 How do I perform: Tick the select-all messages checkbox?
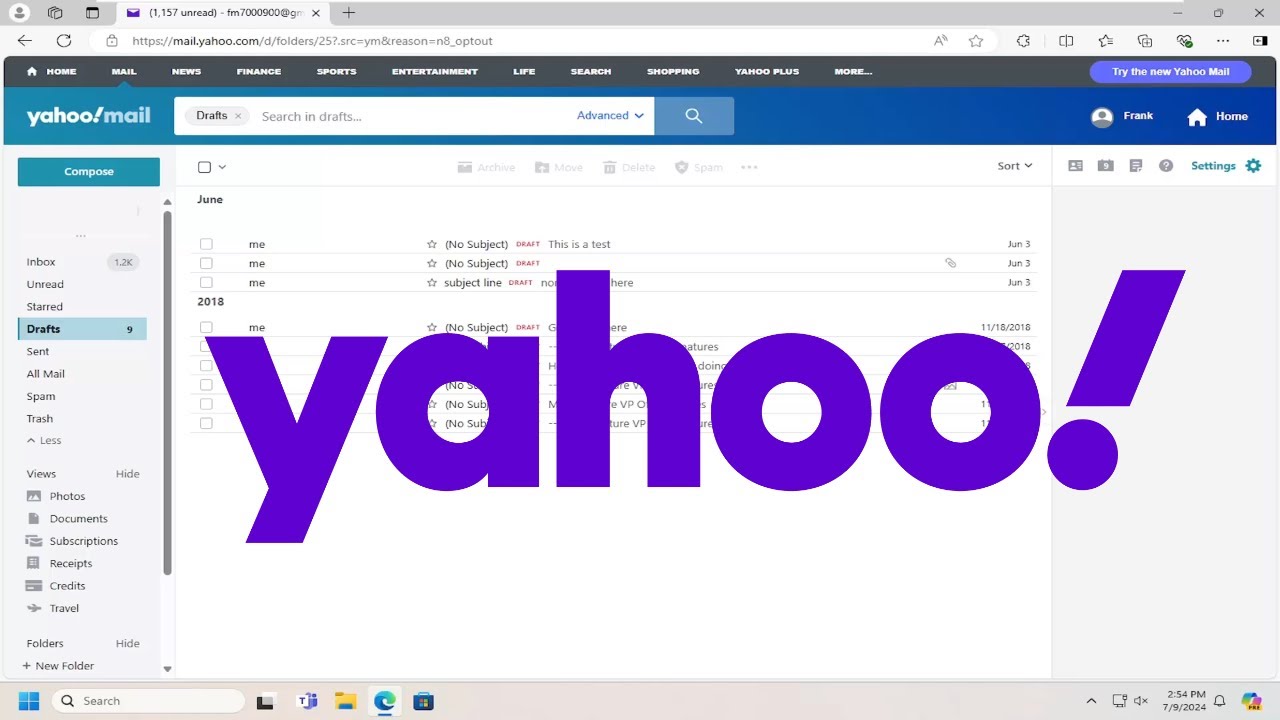pos(204,167)
